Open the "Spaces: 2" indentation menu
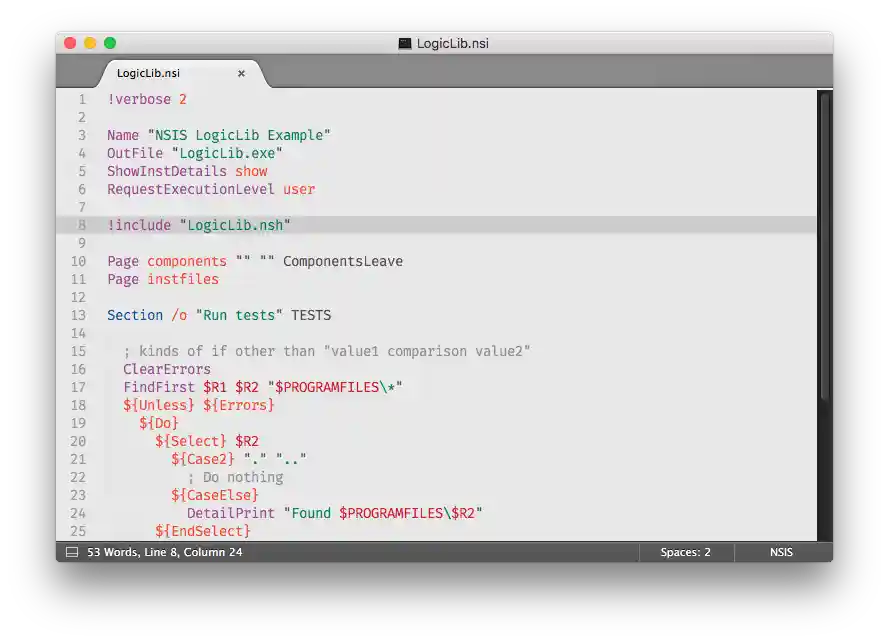 686,552
